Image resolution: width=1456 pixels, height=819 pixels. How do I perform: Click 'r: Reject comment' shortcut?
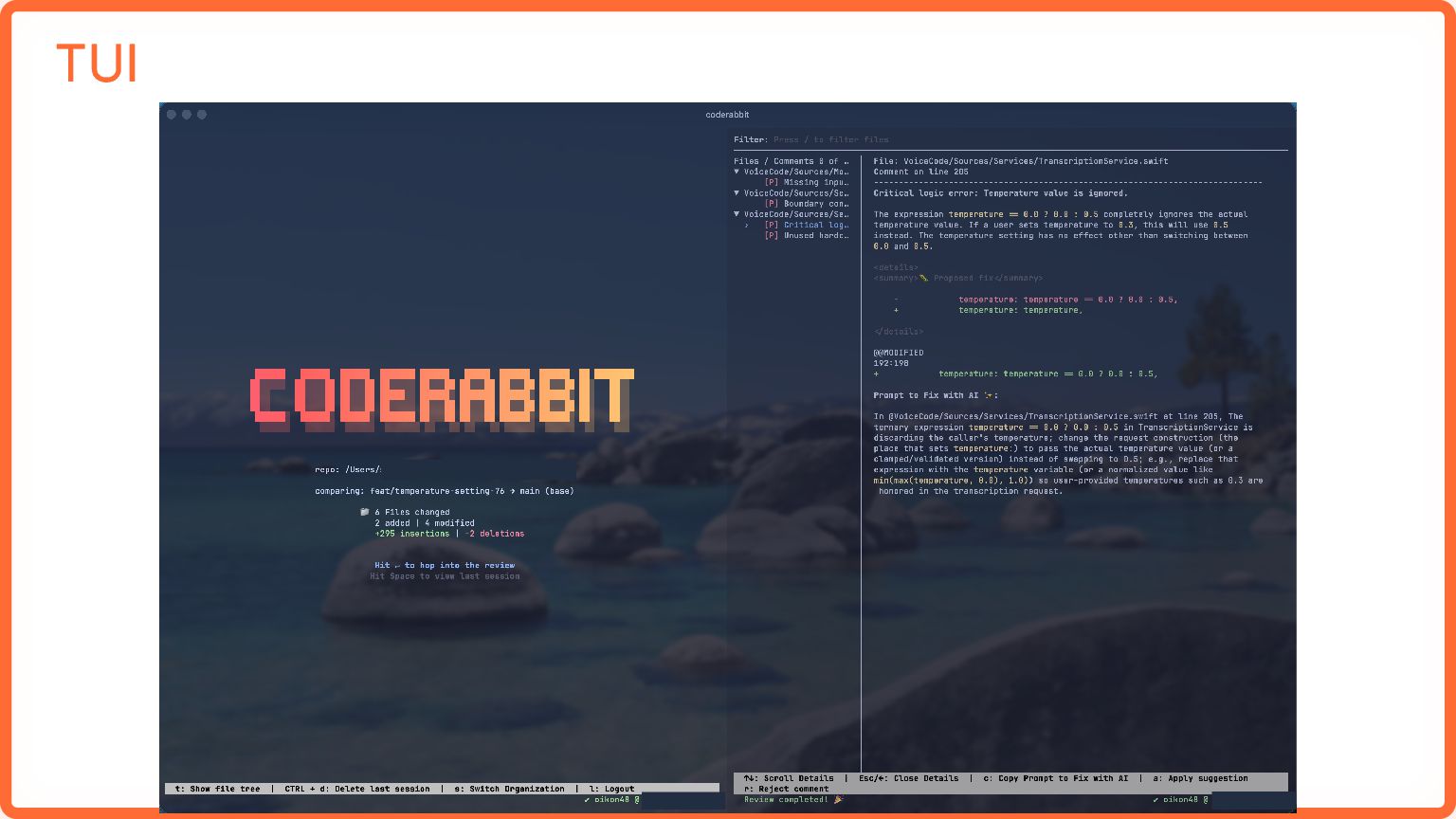click(787, 789)
